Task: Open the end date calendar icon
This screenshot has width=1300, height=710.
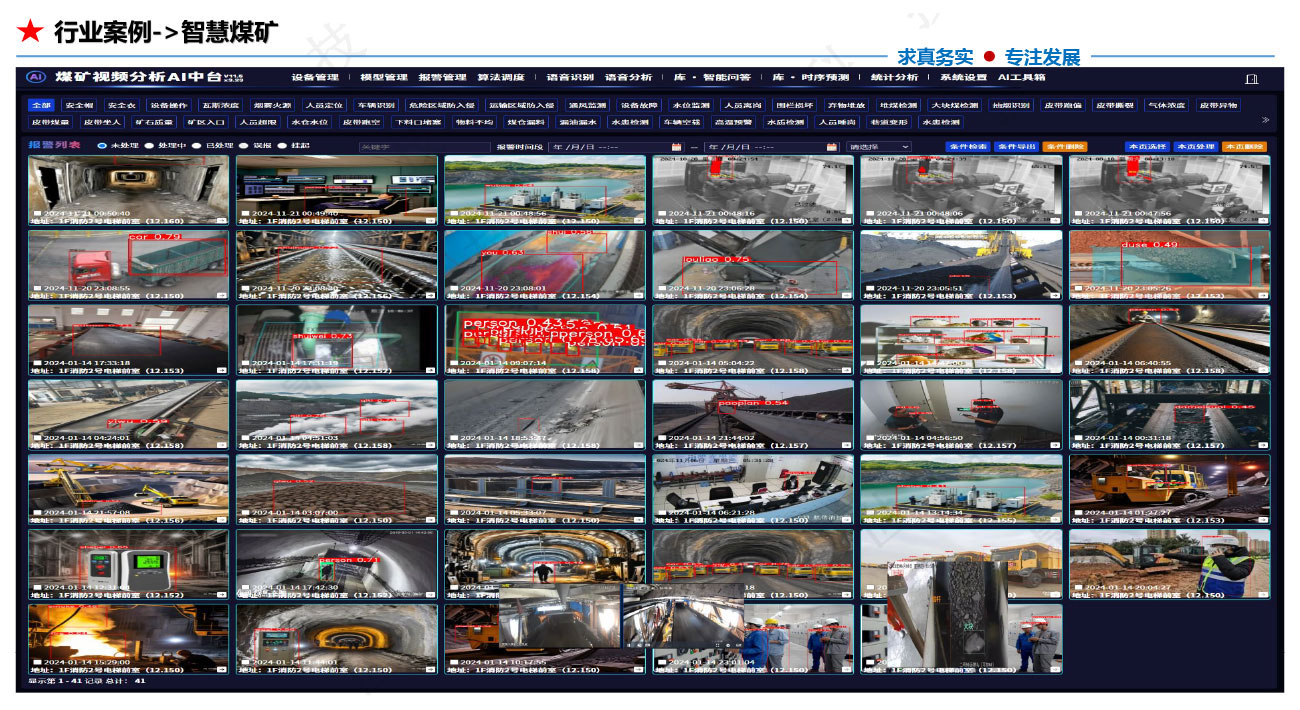Action: click(831, 147)
